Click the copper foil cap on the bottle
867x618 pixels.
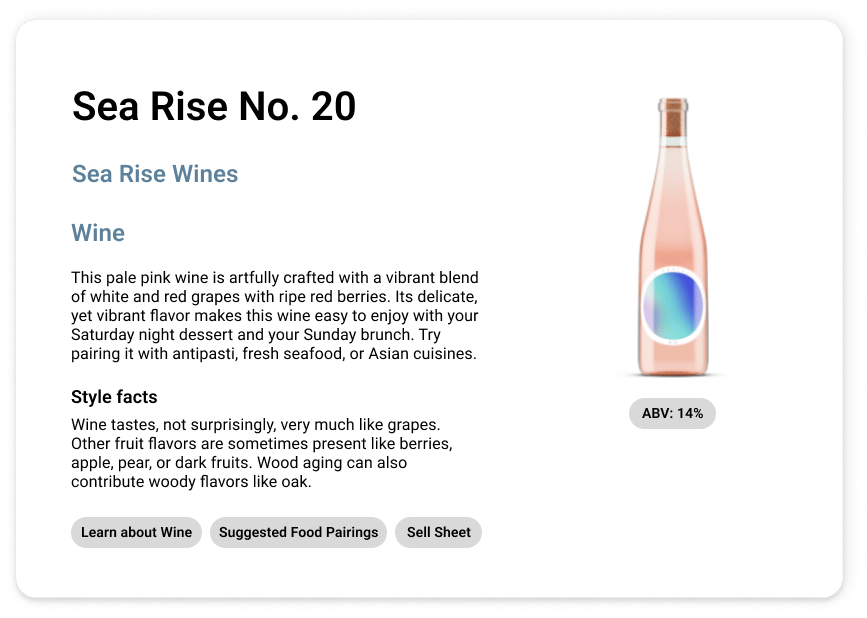[x=673, y=111]
